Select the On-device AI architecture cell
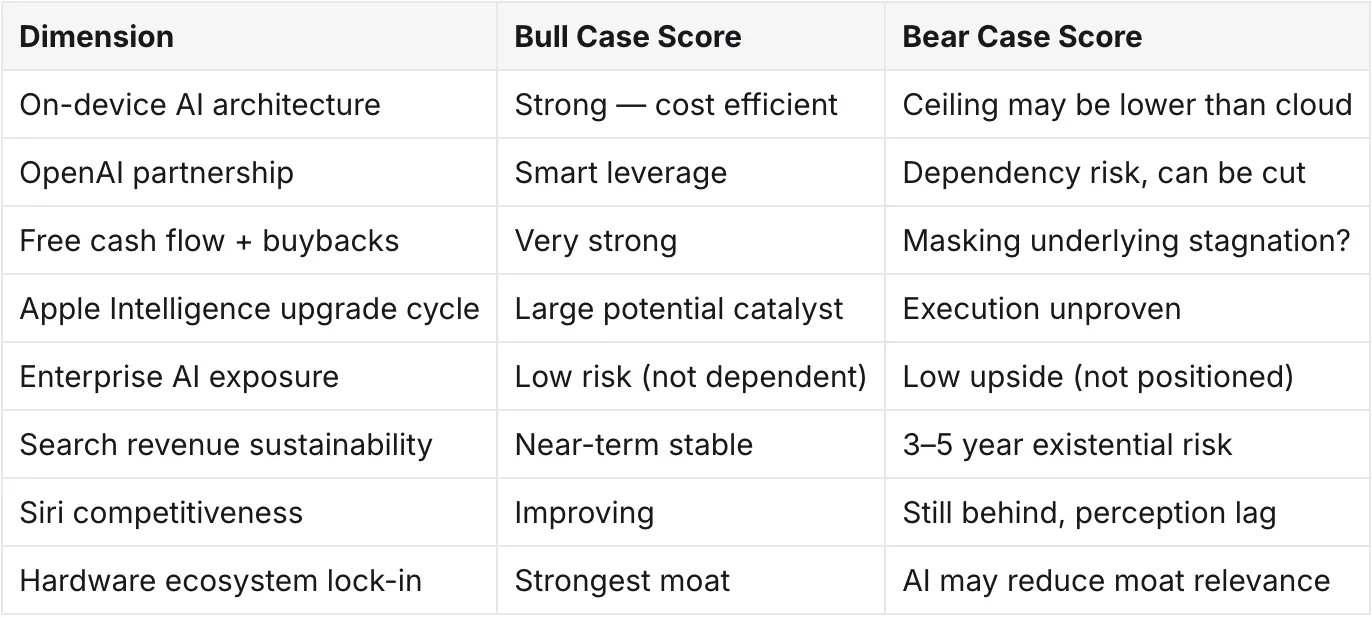This screenshot has height=618, width=1372. 249,104
